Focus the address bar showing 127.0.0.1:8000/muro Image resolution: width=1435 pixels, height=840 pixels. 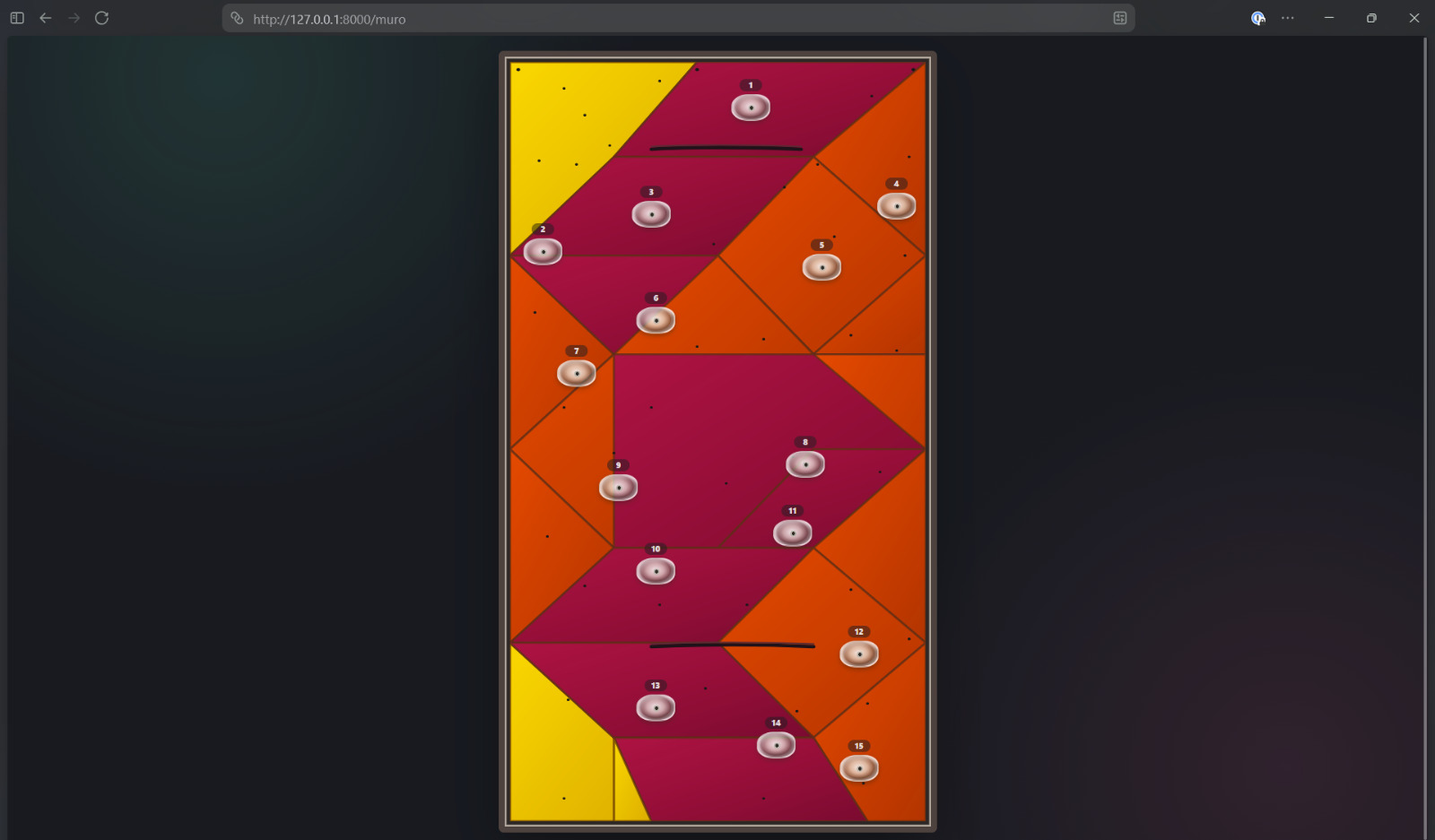pyautogui.click(x=678, y=19)
